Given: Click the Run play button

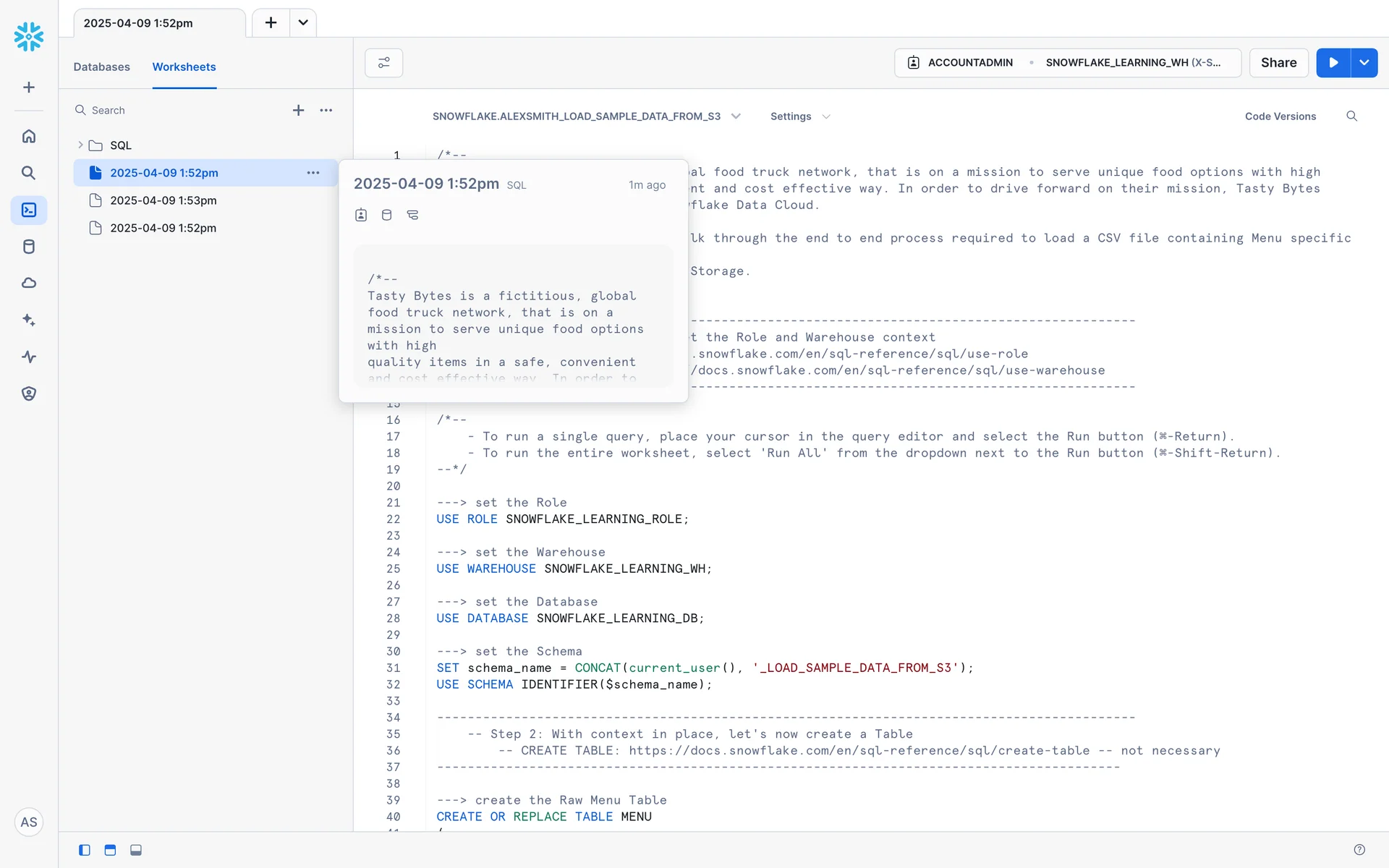Looking at the screenshot, I should coord(1333,63).
